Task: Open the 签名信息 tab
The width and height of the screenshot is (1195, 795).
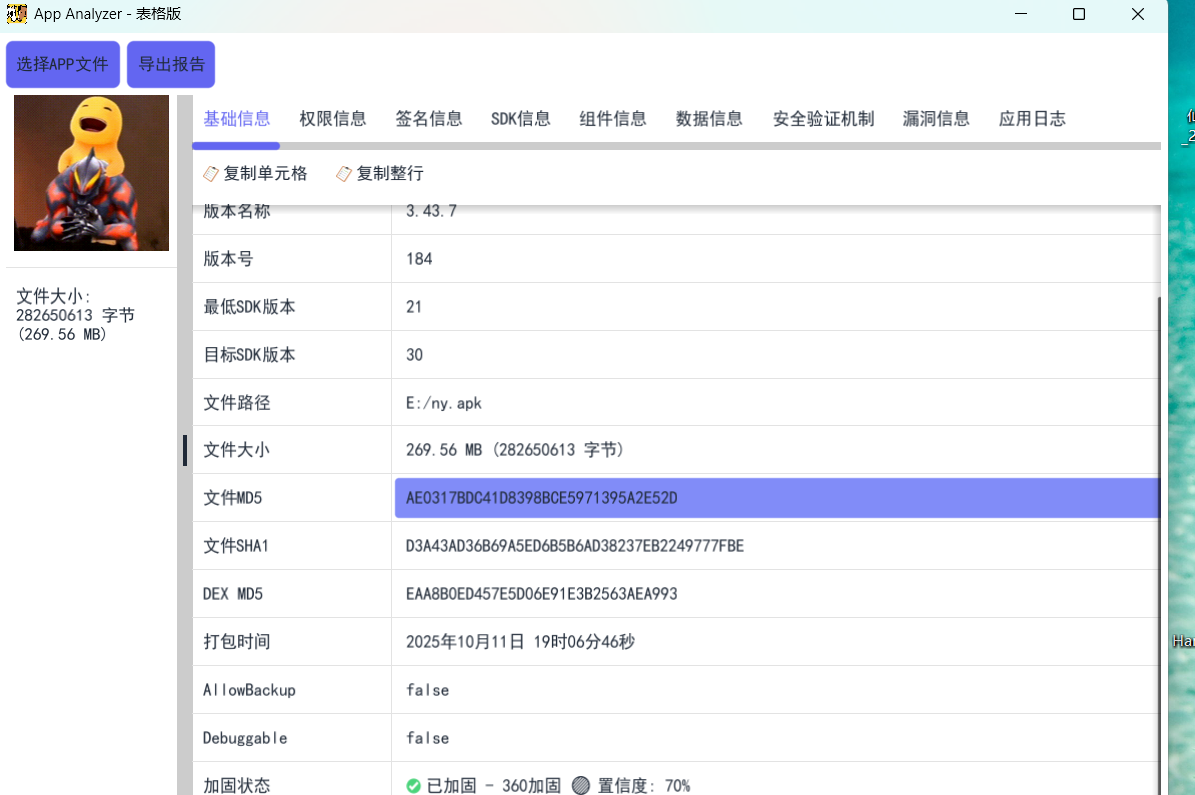Action: coord(429,119)
